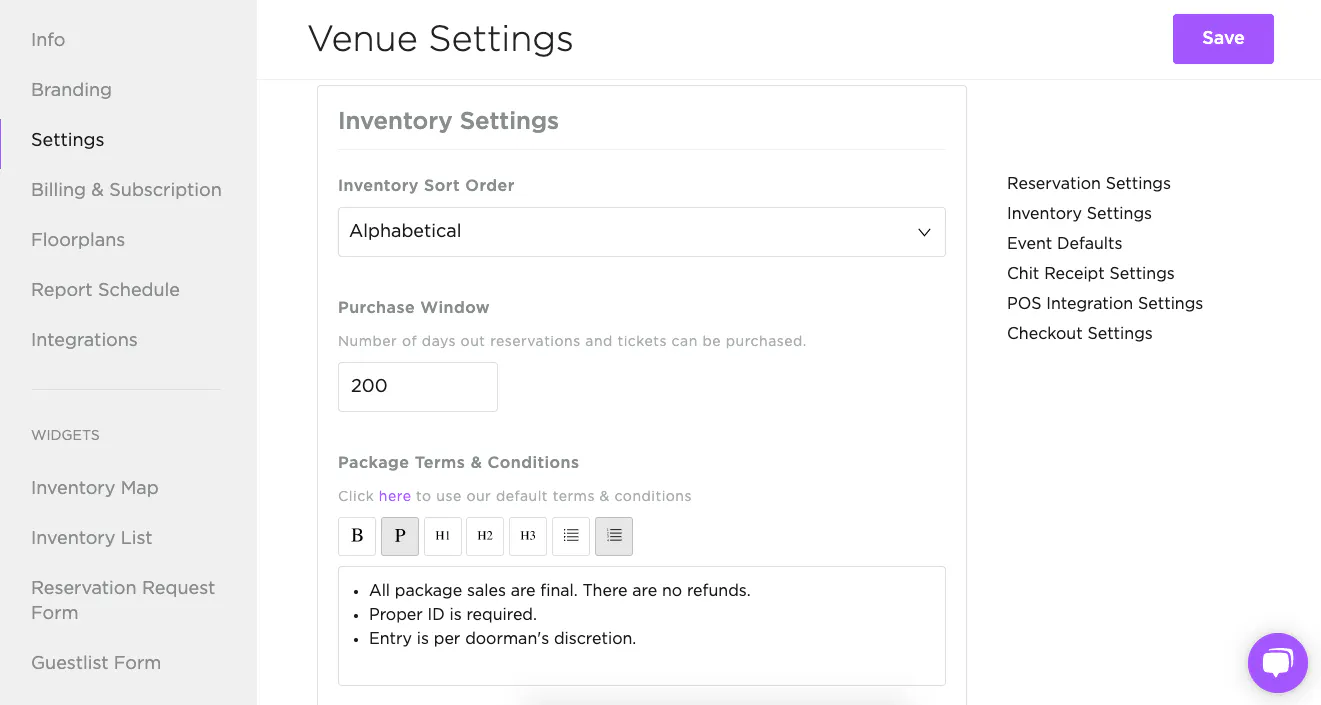Jump to Checkout Settings section

click(x=1079, y=334)
